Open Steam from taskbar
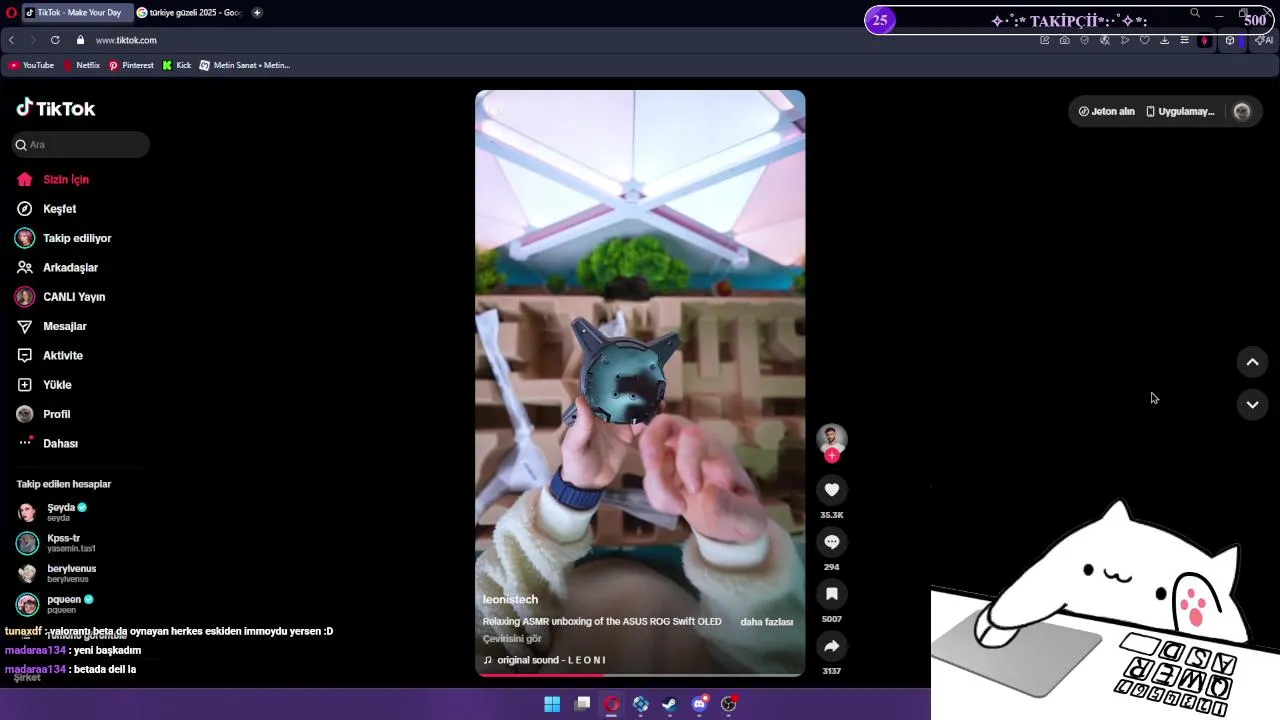 (669, 704)
